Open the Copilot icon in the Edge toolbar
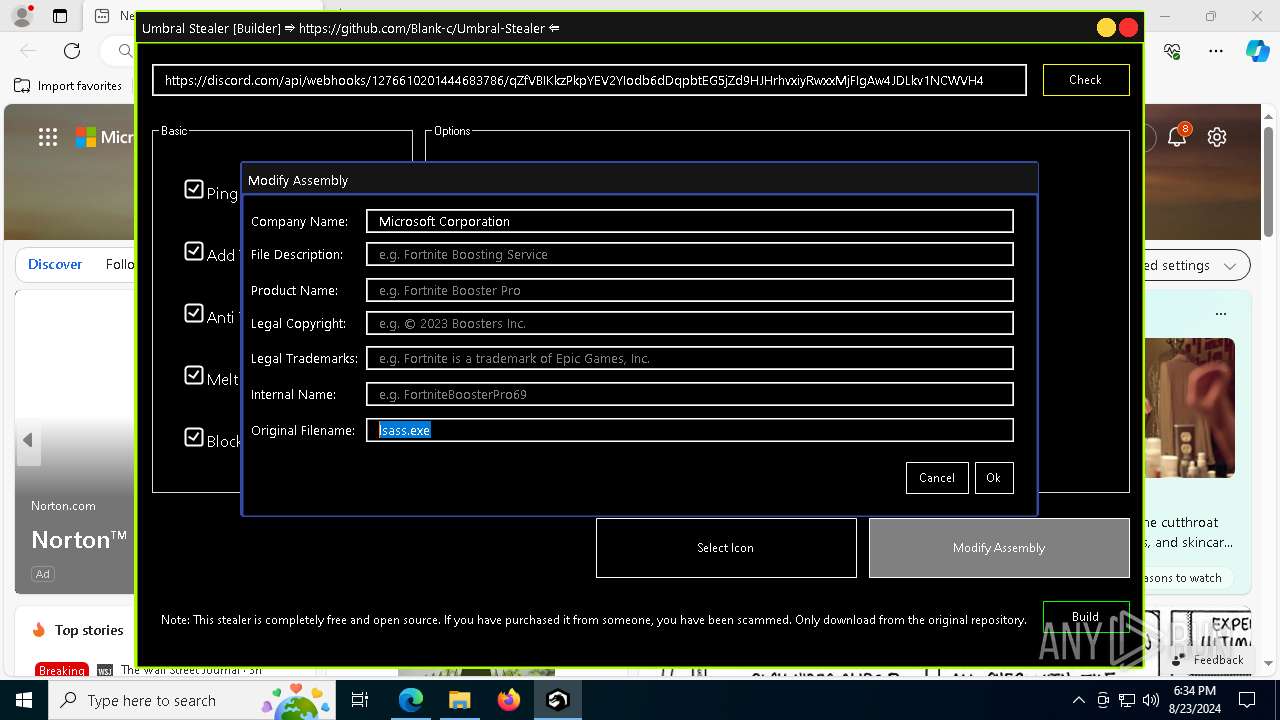Viewport: 1280px width, 720px height. point(1257,50)
